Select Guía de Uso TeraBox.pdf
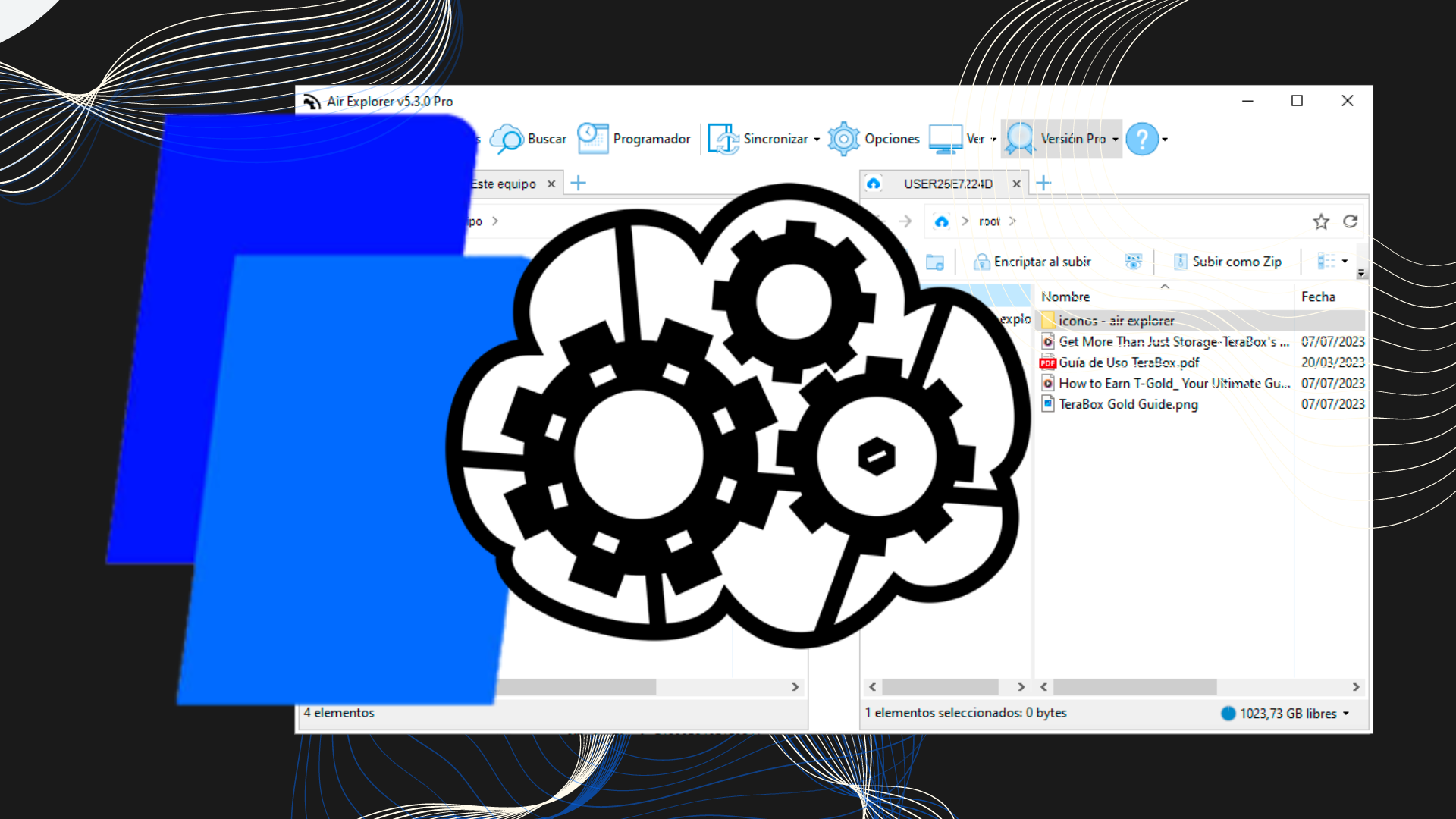Screen dimensions: 1456x819 point(1202,362)
